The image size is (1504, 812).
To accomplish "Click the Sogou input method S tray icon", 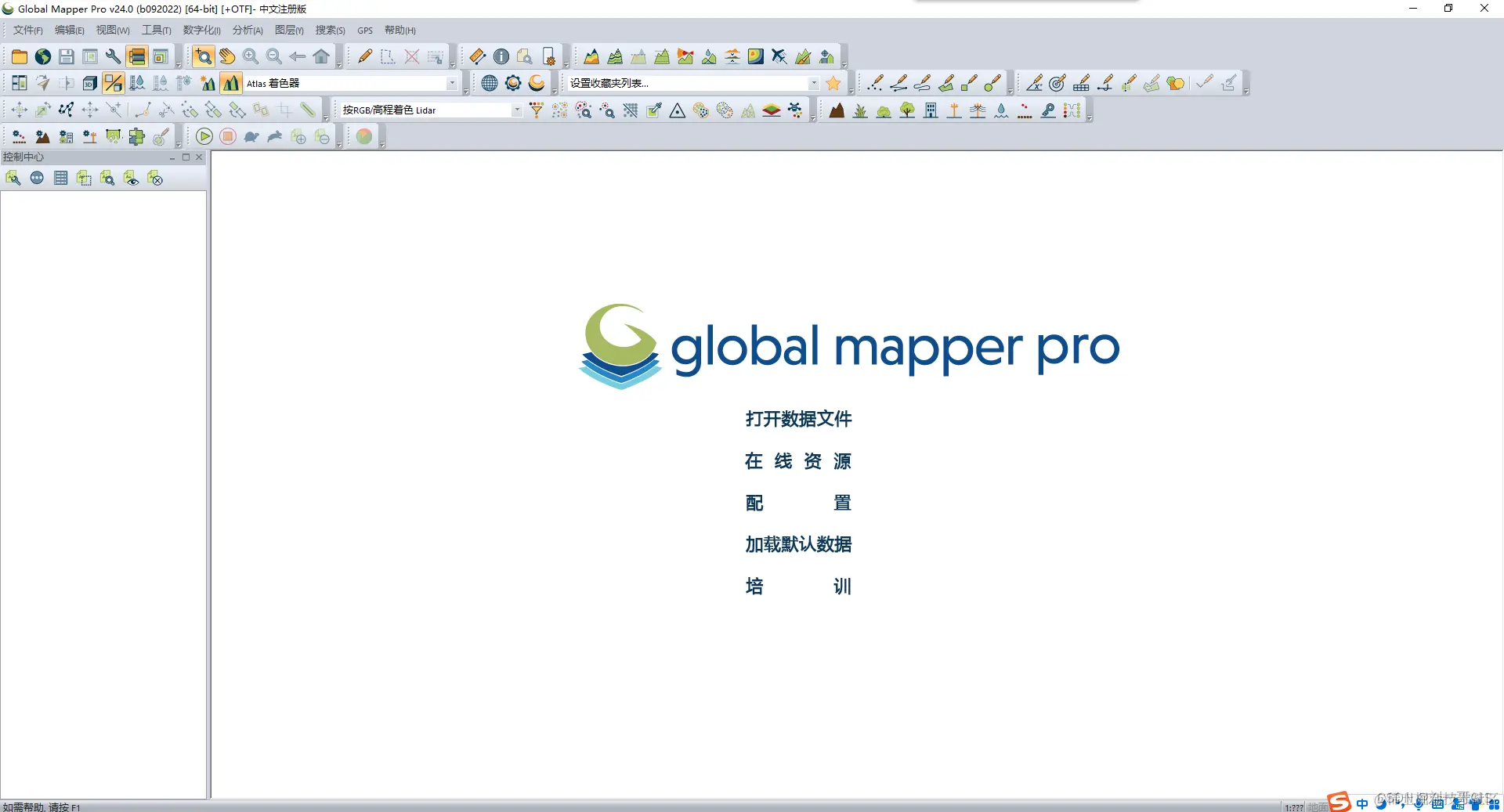I will click(1339, 803).
